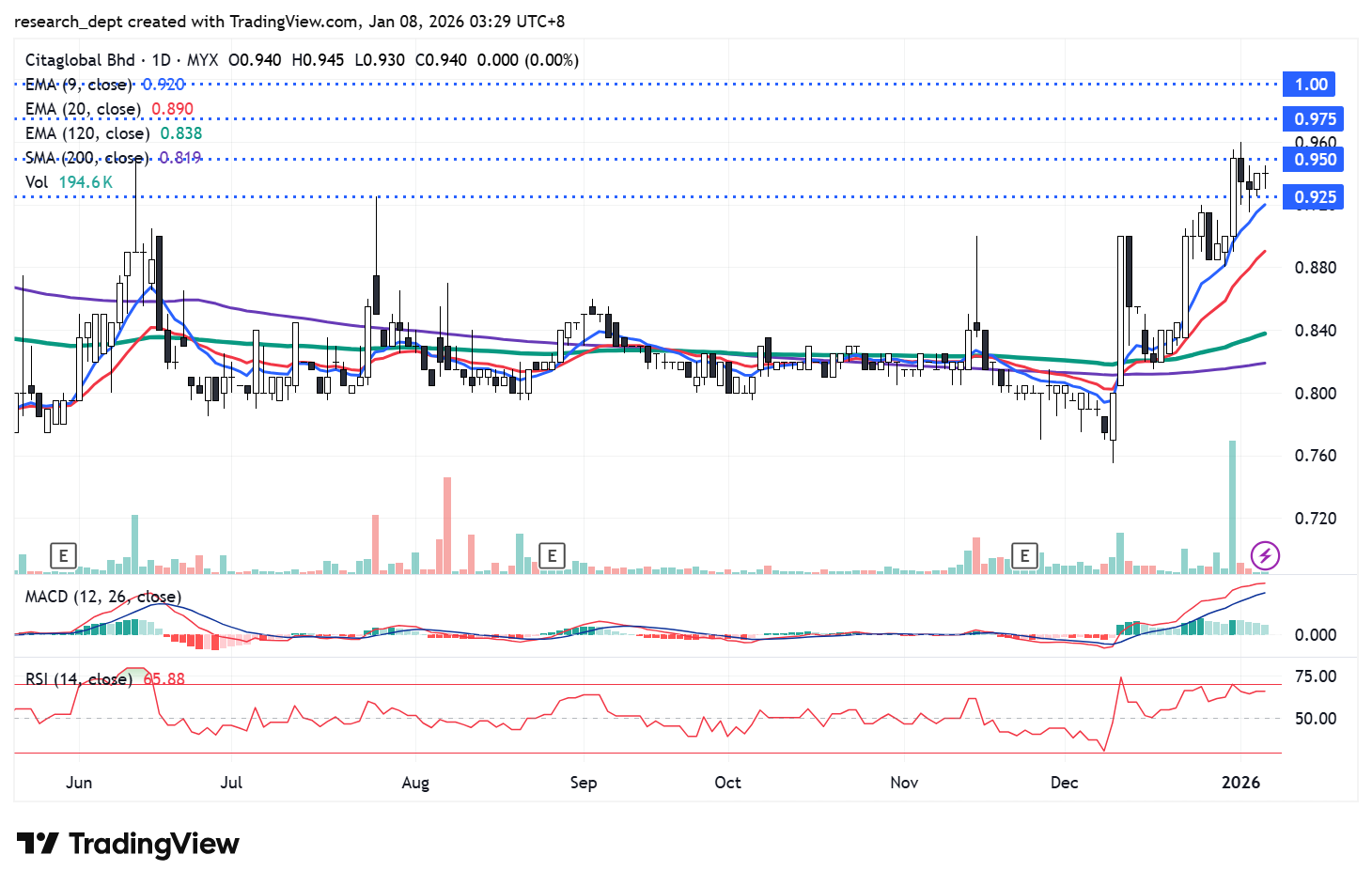1372x886 pixels.
Task: Click the earnings E marker near June
Action: (63, 555)
